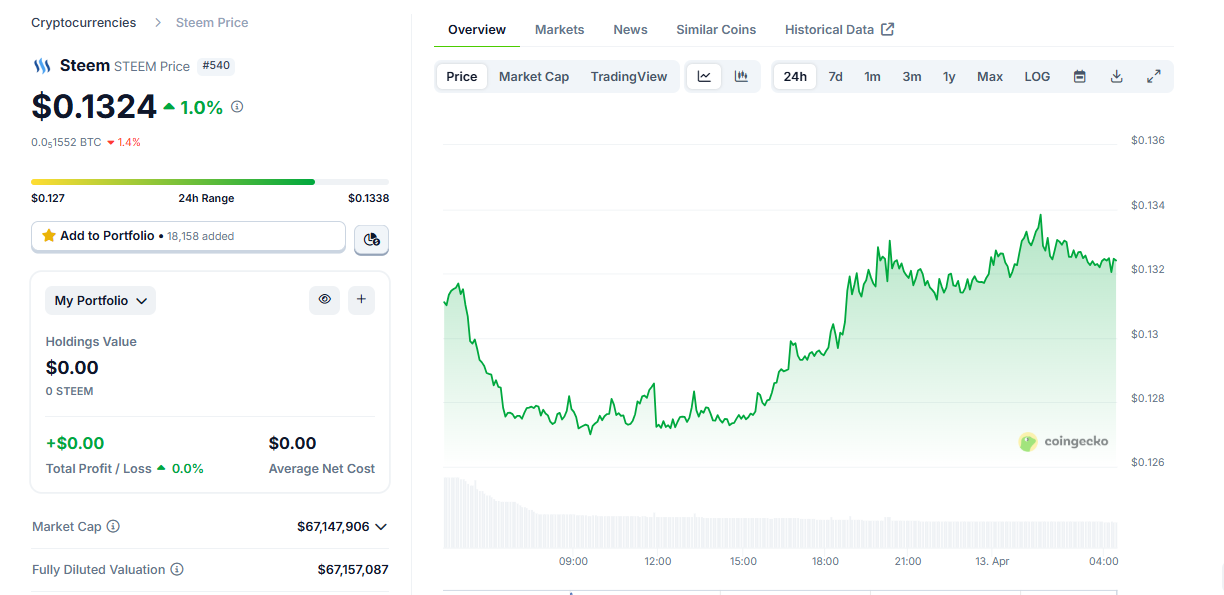Open the calendar date range picker
This screenshot has width=1224, height=595.
tap(1080, 77)
